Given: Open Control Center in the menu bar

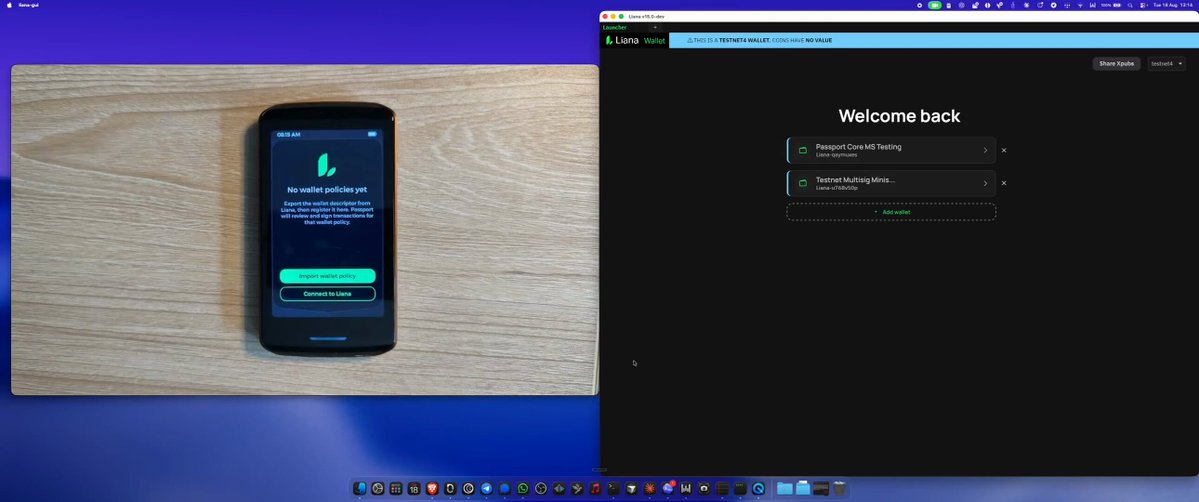Looking at the screenshot, I should 1142,5.
